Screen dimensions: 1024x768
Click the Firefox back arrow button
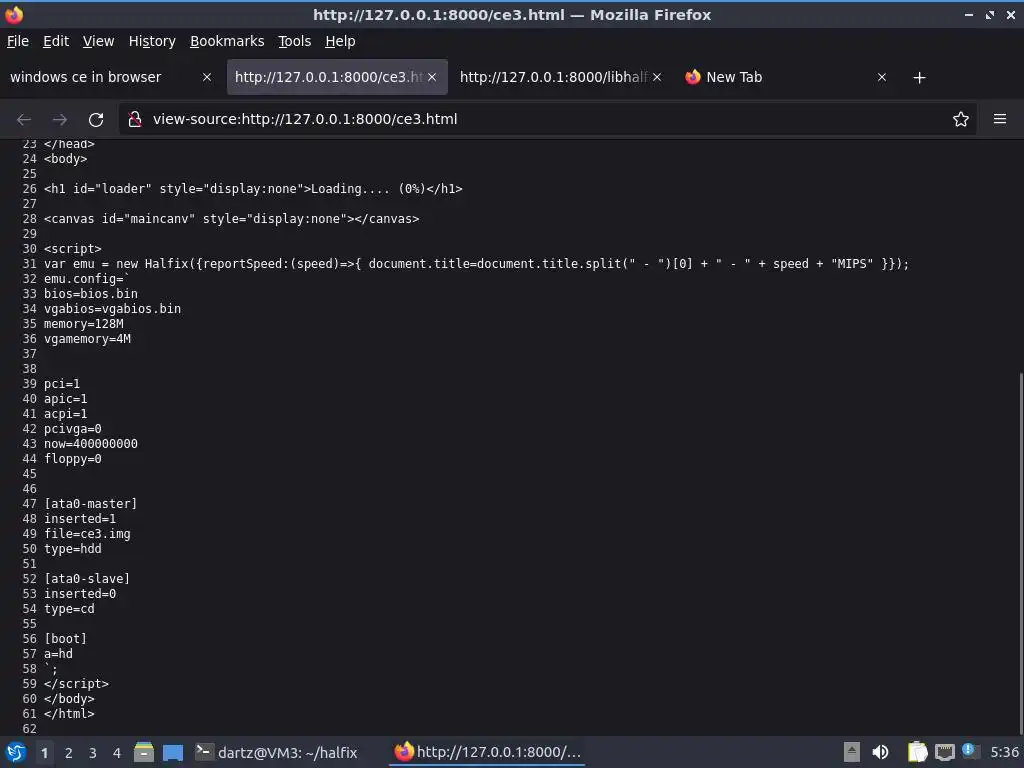pyautogui.click(x=24, y=119)
